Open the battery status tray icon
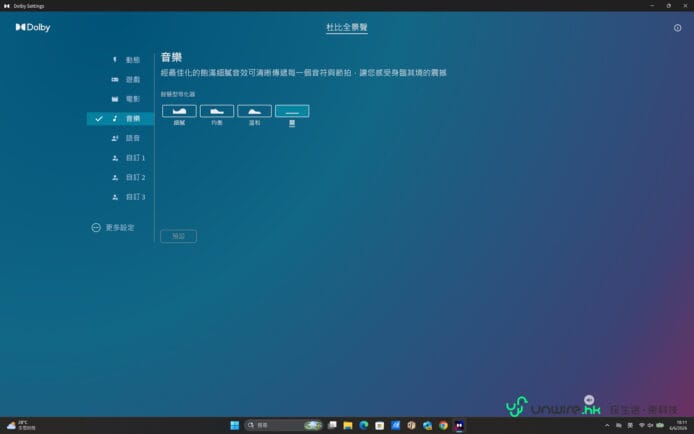The image size is (694, 434). (660, 425)
